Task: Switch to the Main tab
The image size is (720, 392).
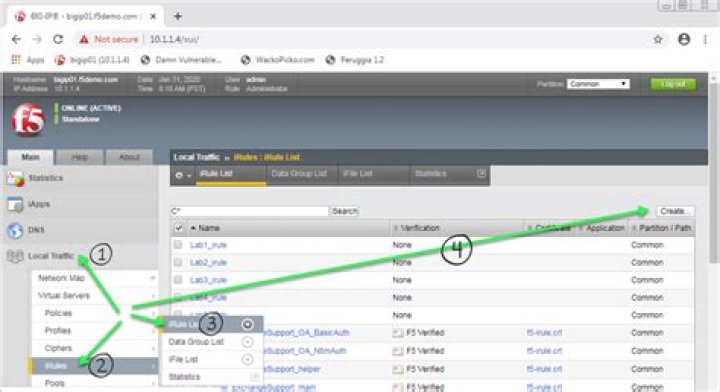Action: click(31, 157)
